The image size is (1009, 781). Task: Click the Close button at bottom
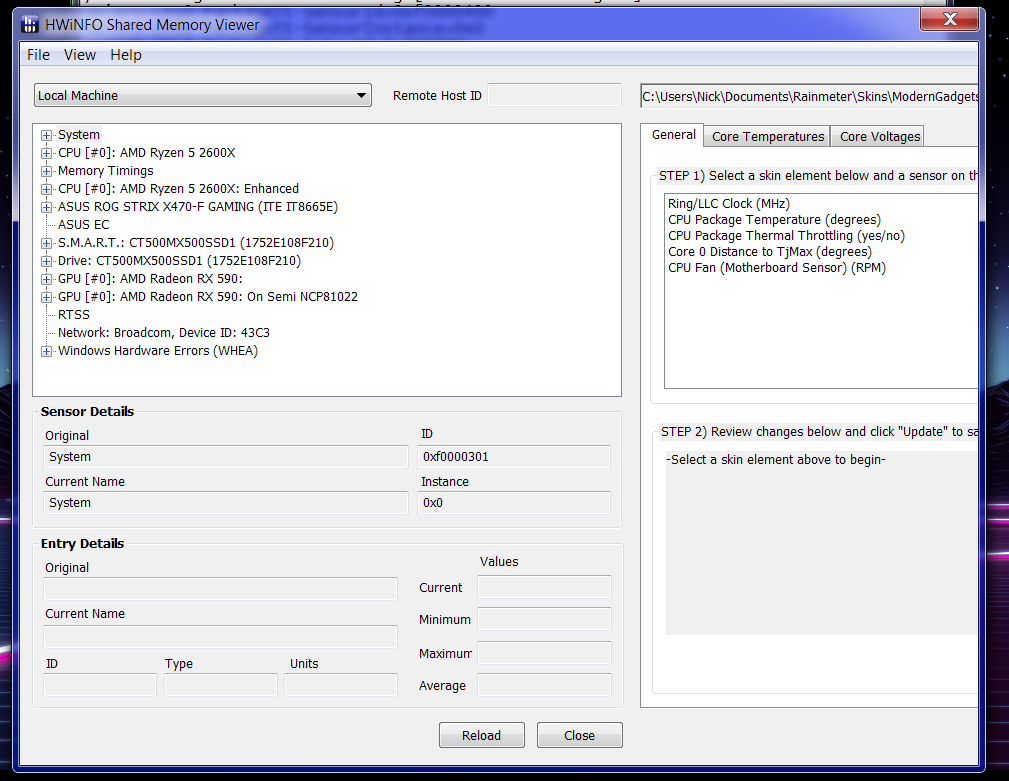click(579, 735)
